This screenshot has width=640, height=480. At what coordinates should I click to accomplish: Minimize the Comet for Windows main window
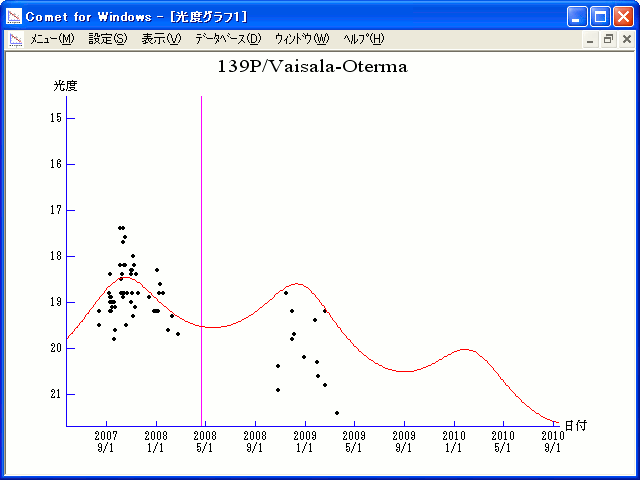[578, 16]
